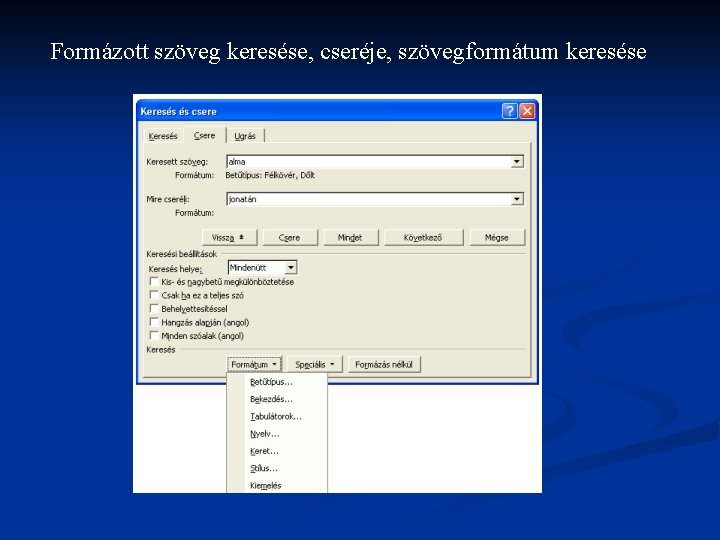The image size is (720, 540).
Task: Pick Stílus... from the menu
Action: pyautogui.click(x=277, y=468)
